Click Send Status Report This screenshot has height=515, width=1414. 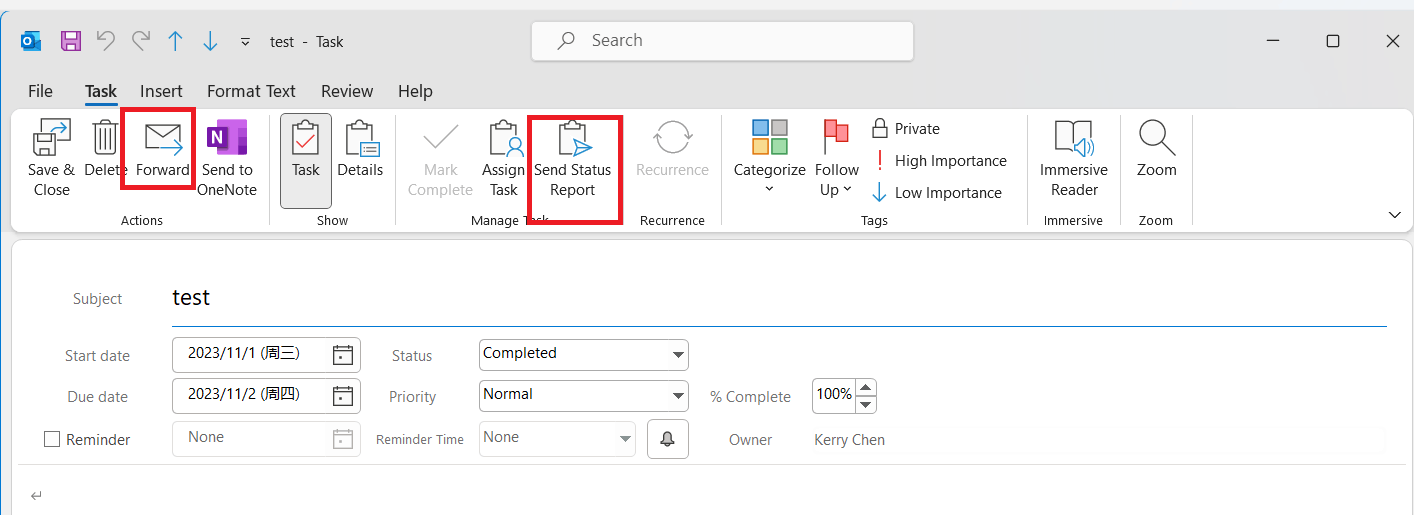point(573,160)
